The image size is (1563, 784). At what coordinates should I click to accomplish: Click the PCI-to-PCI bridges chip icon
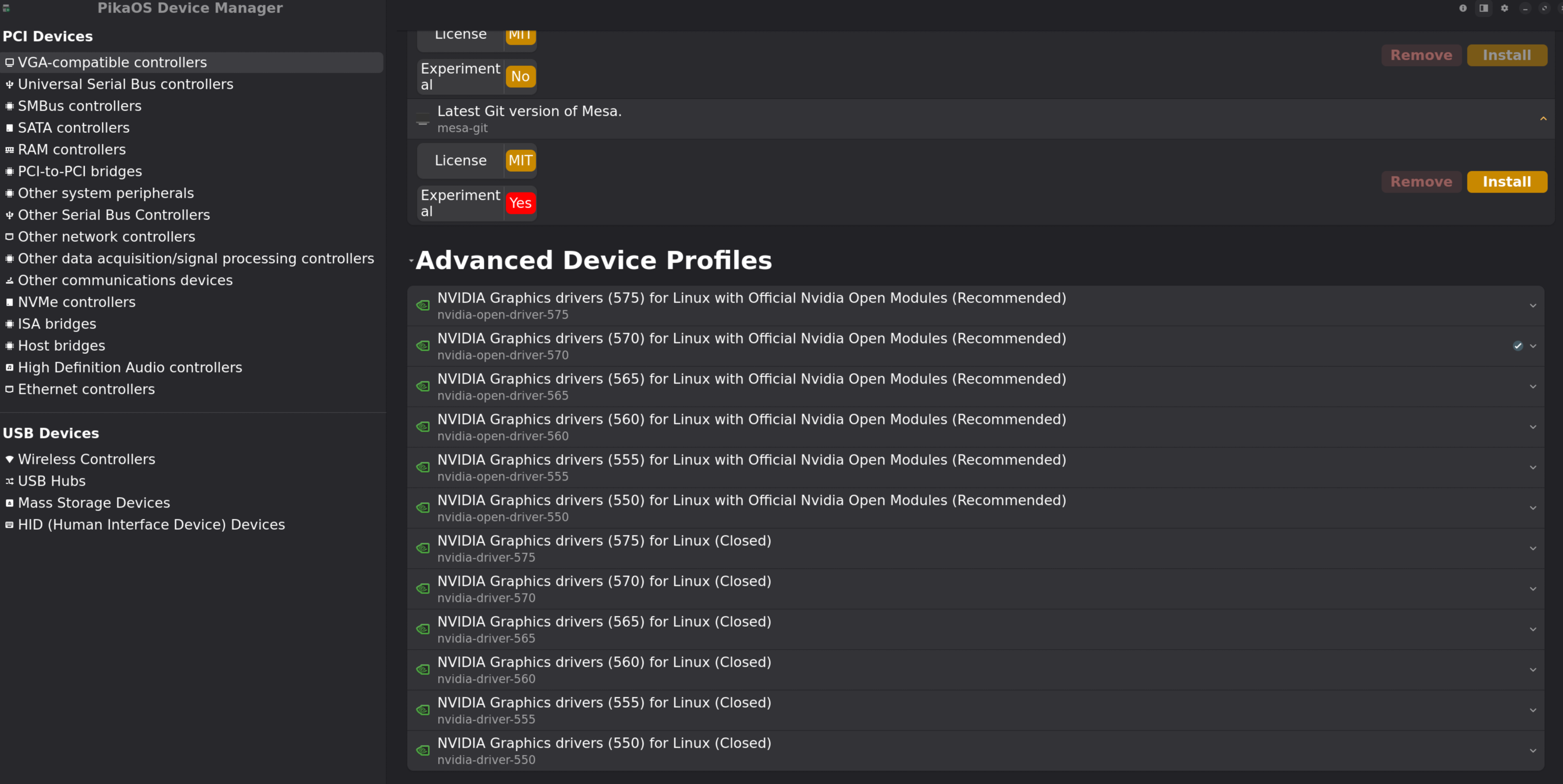click(9, 172)
